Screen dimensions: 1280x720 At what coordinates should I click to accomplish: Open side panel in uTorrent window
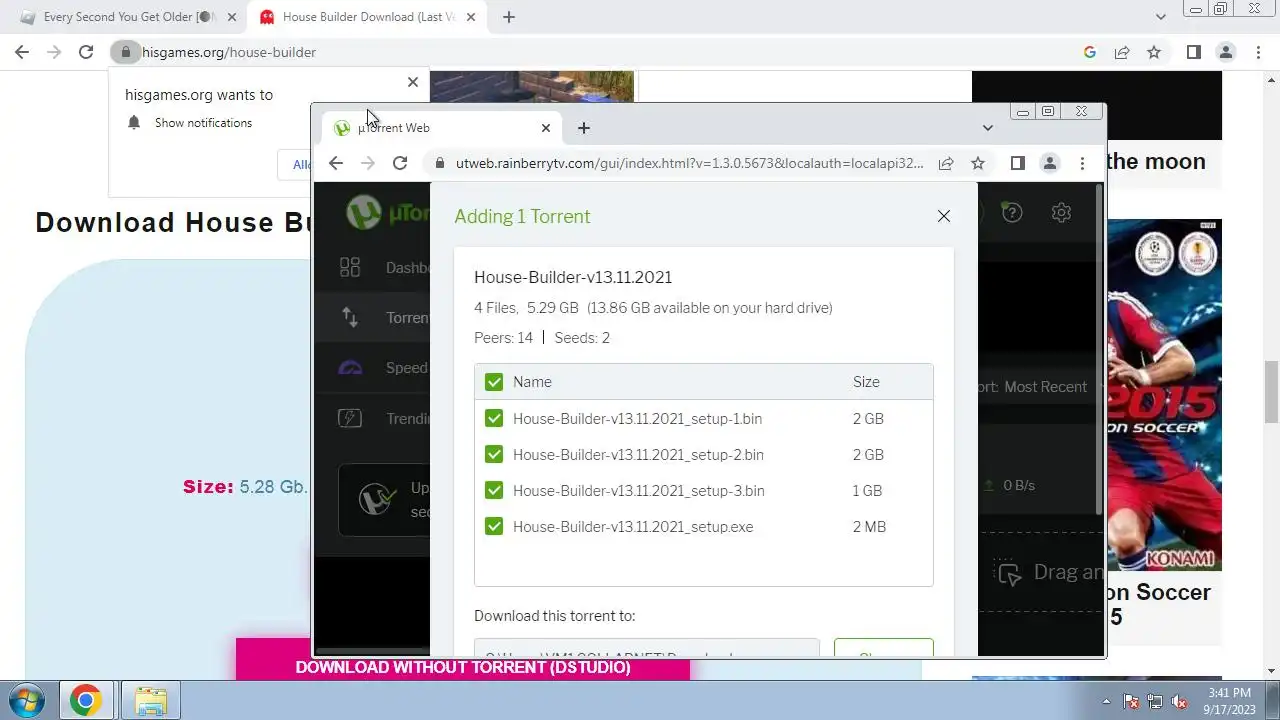point(1018,163)
